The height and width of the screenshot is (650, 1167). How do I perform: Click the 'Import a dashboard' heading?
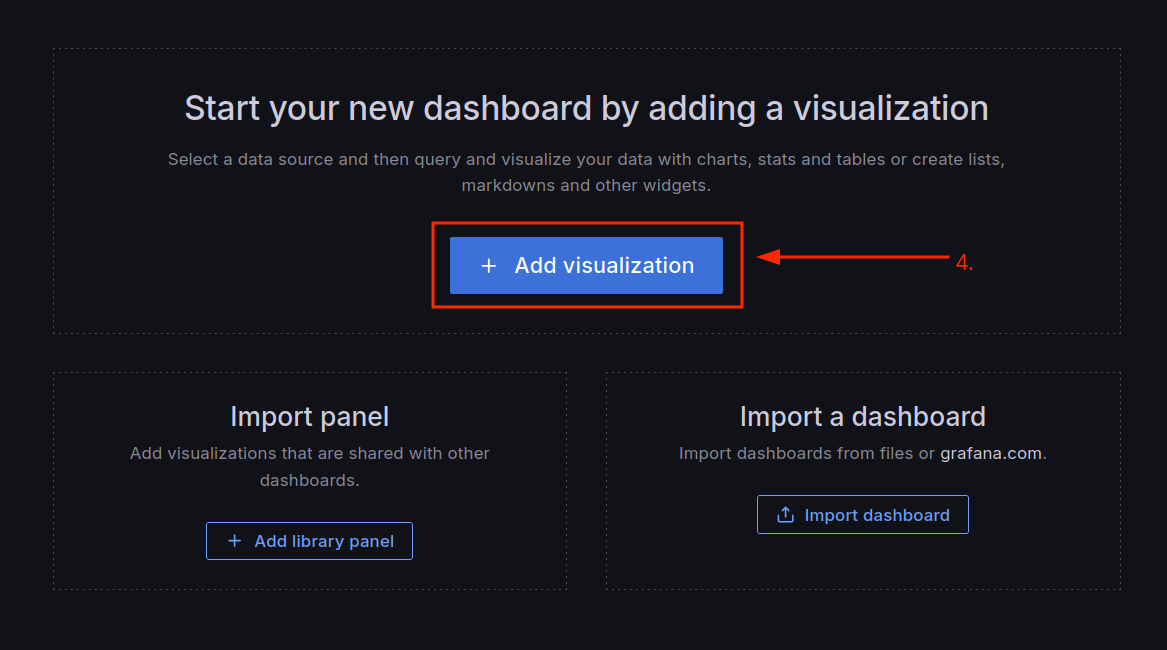point(862,416)
